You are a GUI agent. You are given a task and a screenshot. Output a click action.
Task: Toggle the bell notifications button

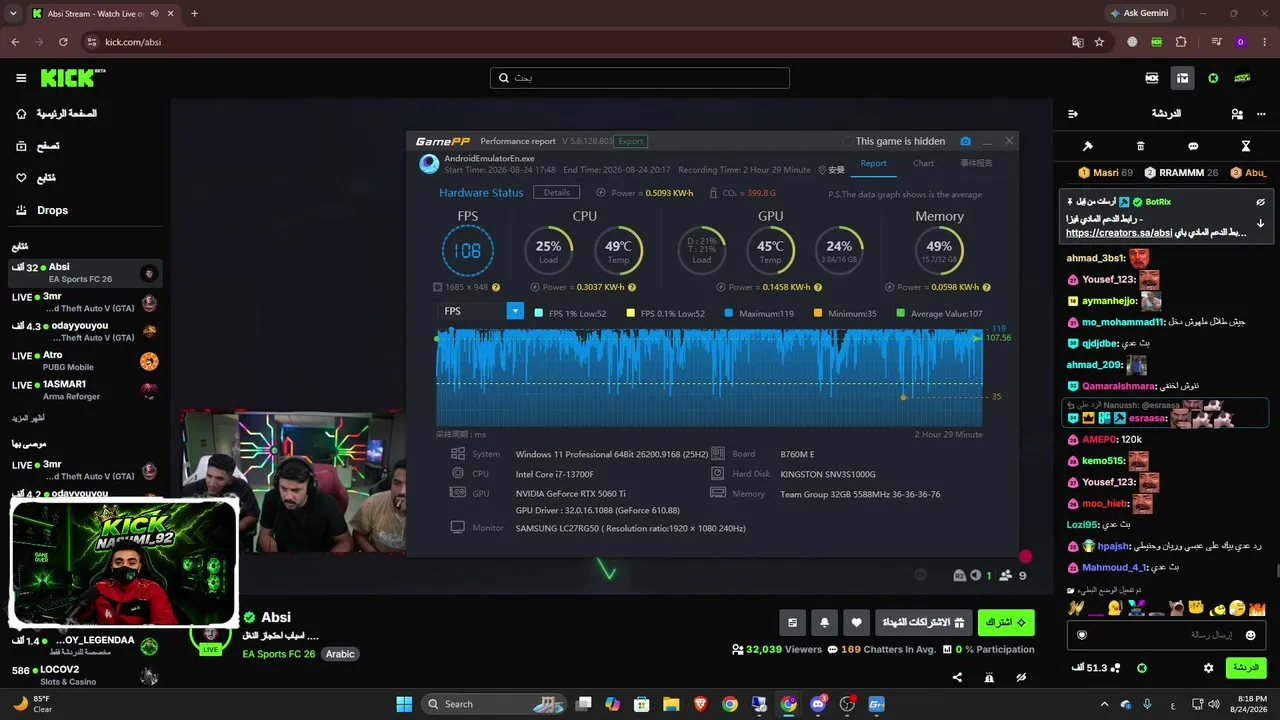[824, 622]
